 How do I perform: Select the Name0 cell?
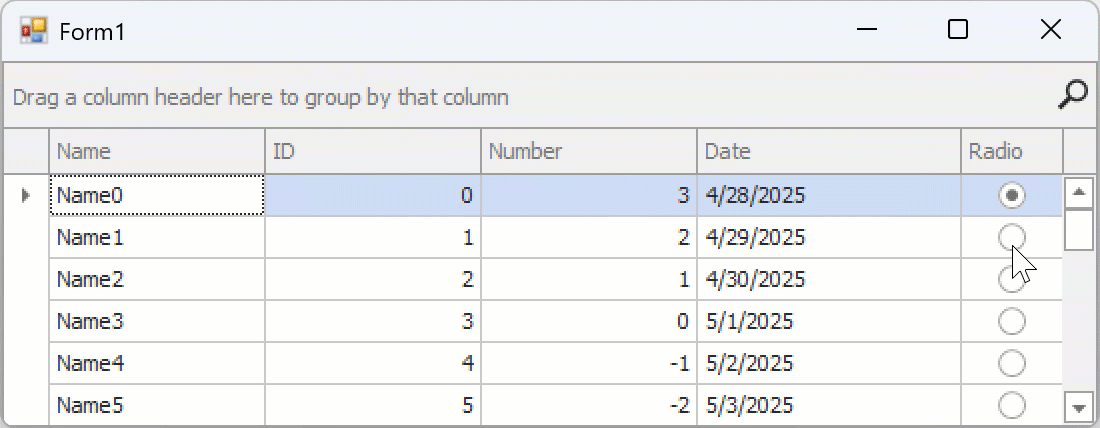click(x=157, y=195)
